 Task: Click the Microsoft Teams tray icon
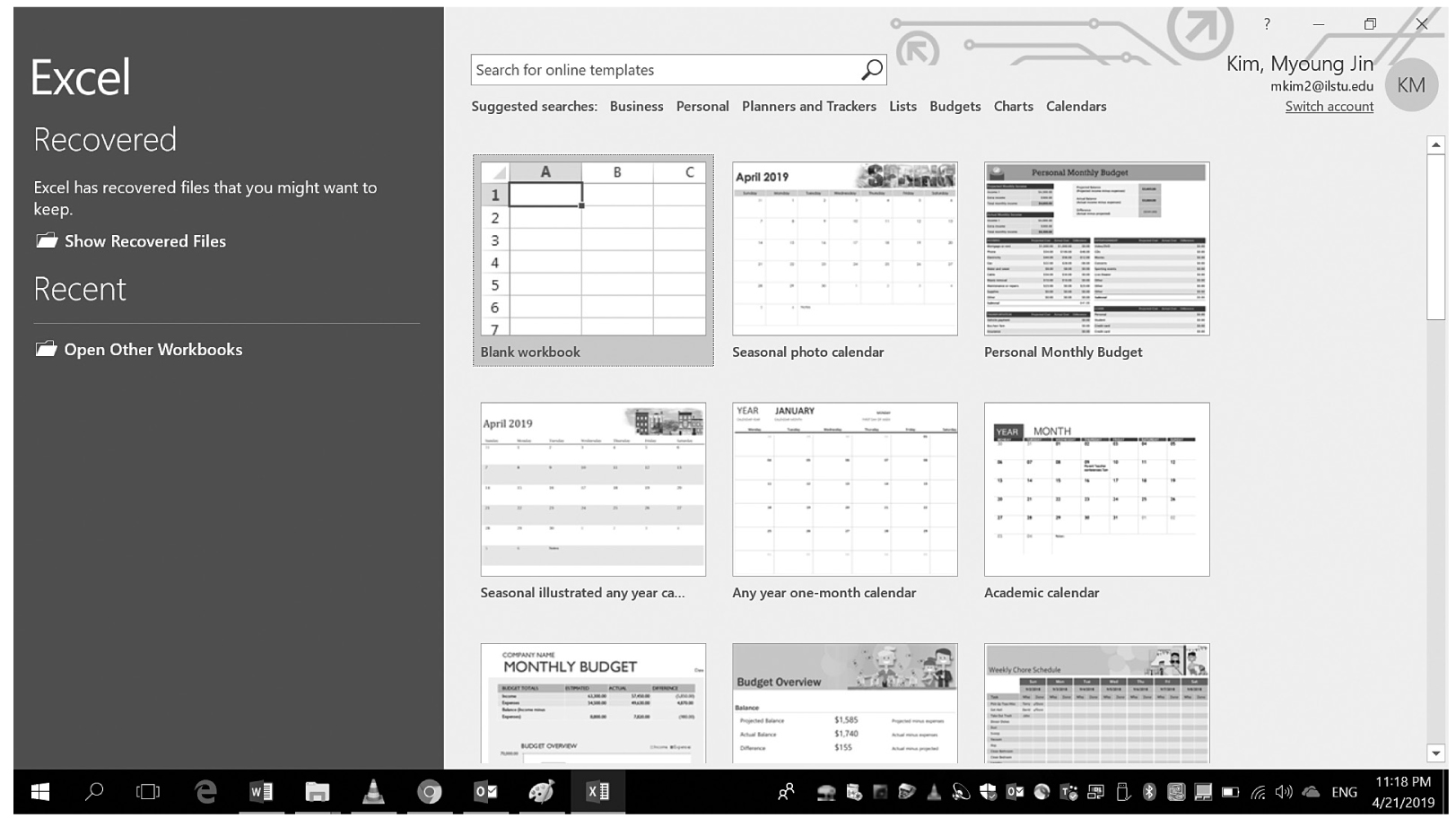[x=1069, y=792]
